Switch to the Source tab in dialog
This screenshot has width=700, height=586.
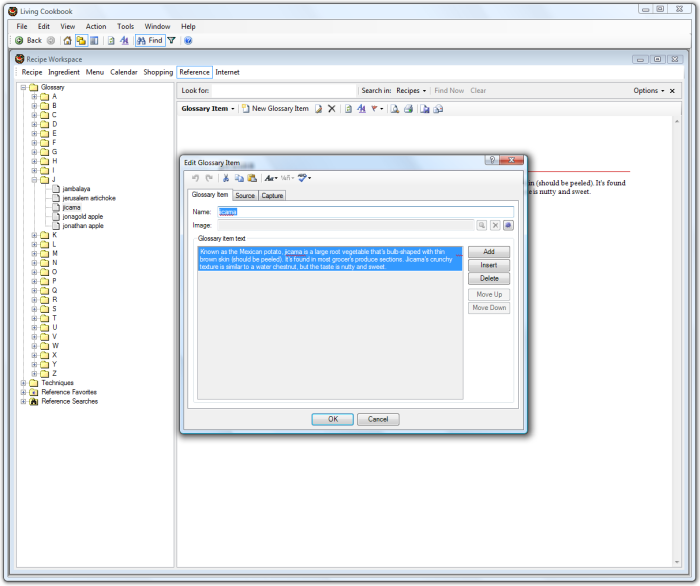pos(245,195)
